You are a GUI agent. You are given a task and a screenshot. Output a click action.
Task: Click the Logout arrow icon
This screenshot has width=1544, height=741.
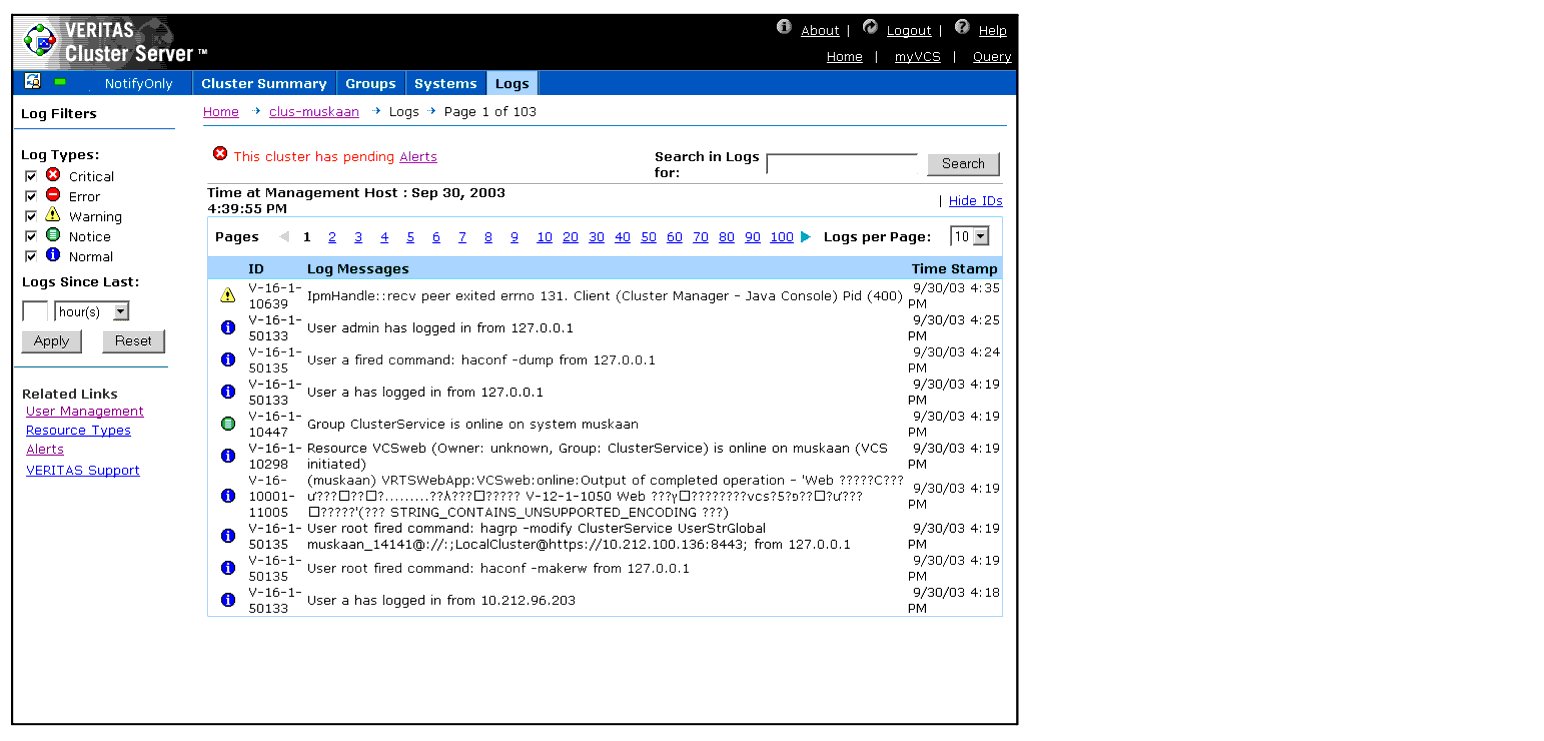tap(870, 27)
